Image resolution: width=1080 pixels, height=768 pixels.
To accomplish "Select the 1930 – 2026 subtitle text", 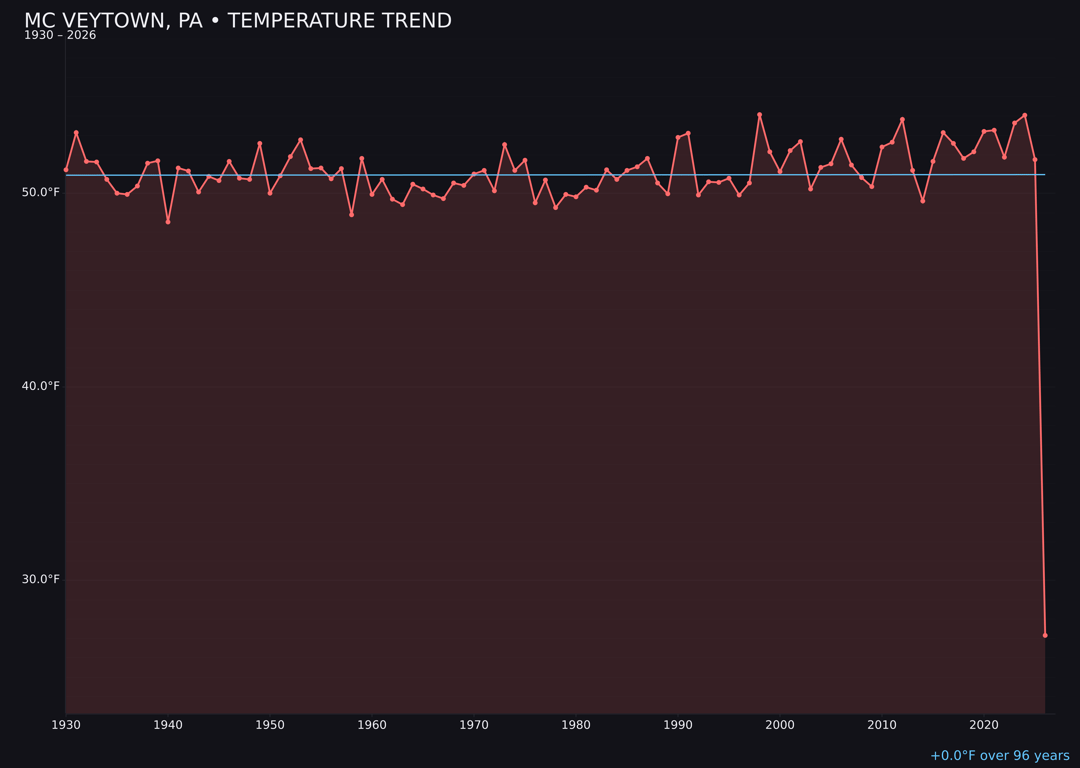I will click(60, 34).
